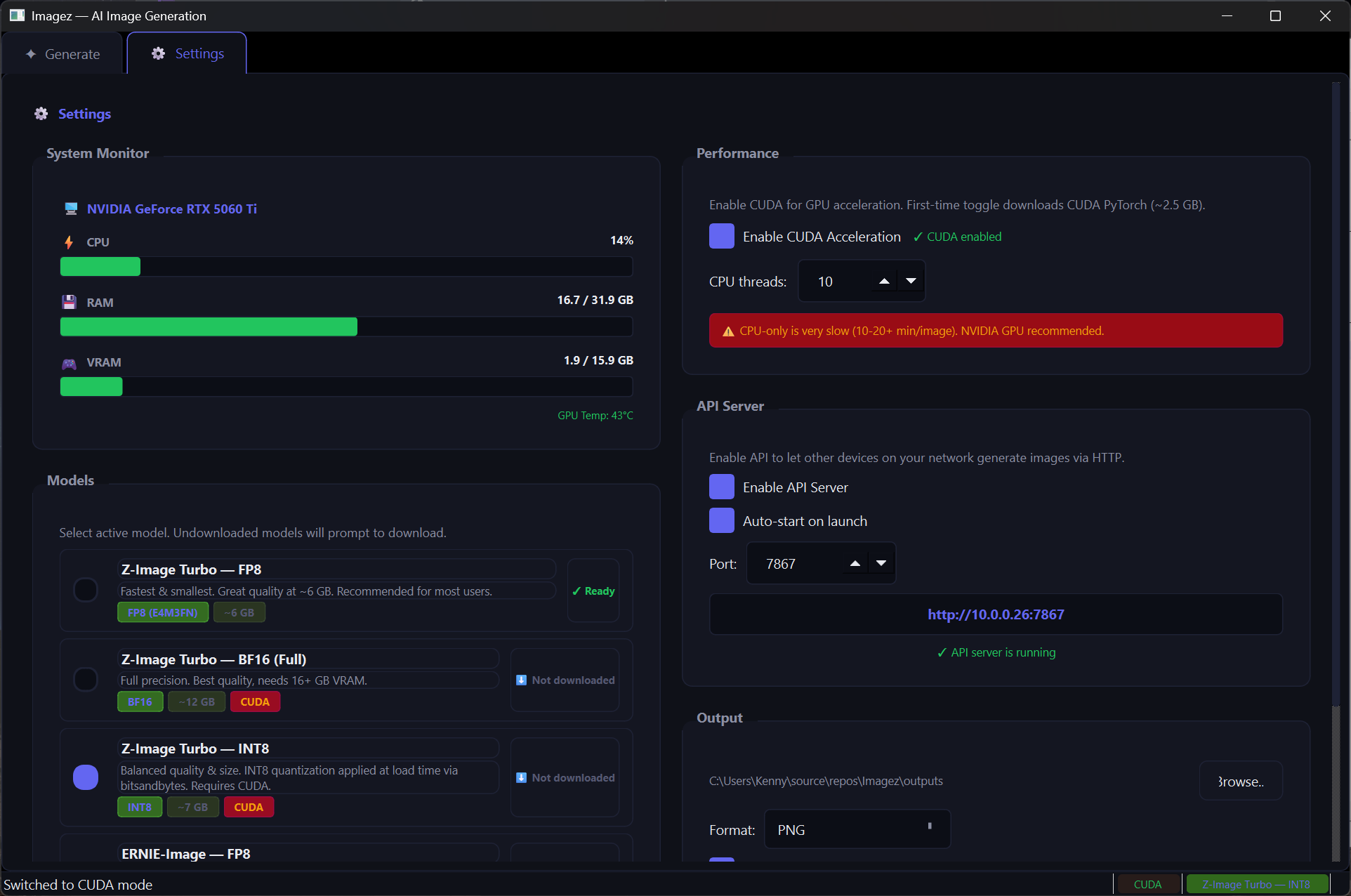
Task: Click the RAM usage progress bar
Action: pos(346,327)
